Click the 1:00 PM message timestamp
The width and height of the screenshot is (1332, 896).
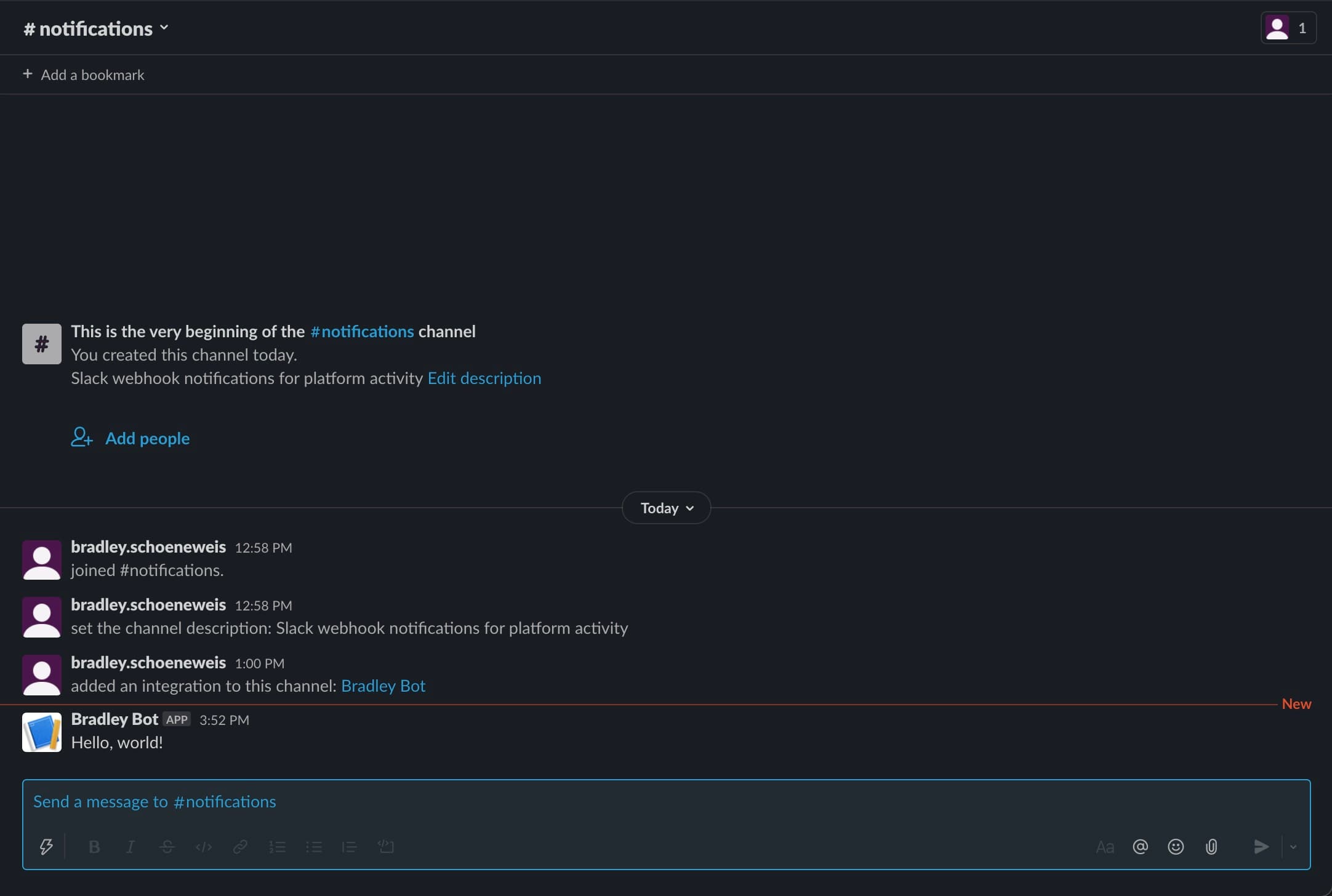click(260, 663)
